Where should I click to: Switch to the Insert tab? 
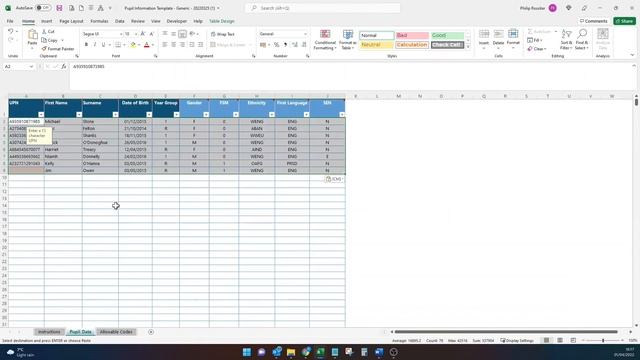pyautogui.click(x=47, y=21)
